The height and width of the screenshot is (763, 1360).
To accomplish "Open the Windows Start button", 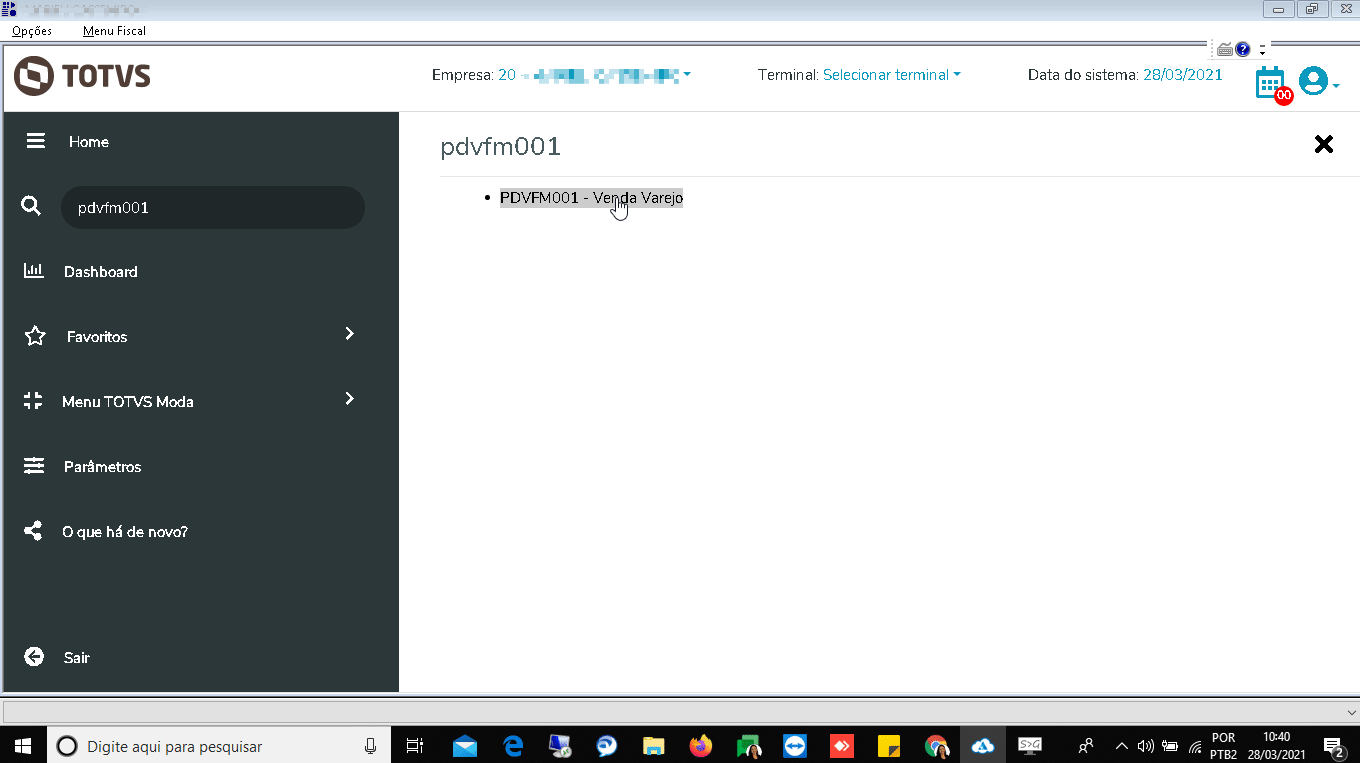I will click(x=22, y=746).
